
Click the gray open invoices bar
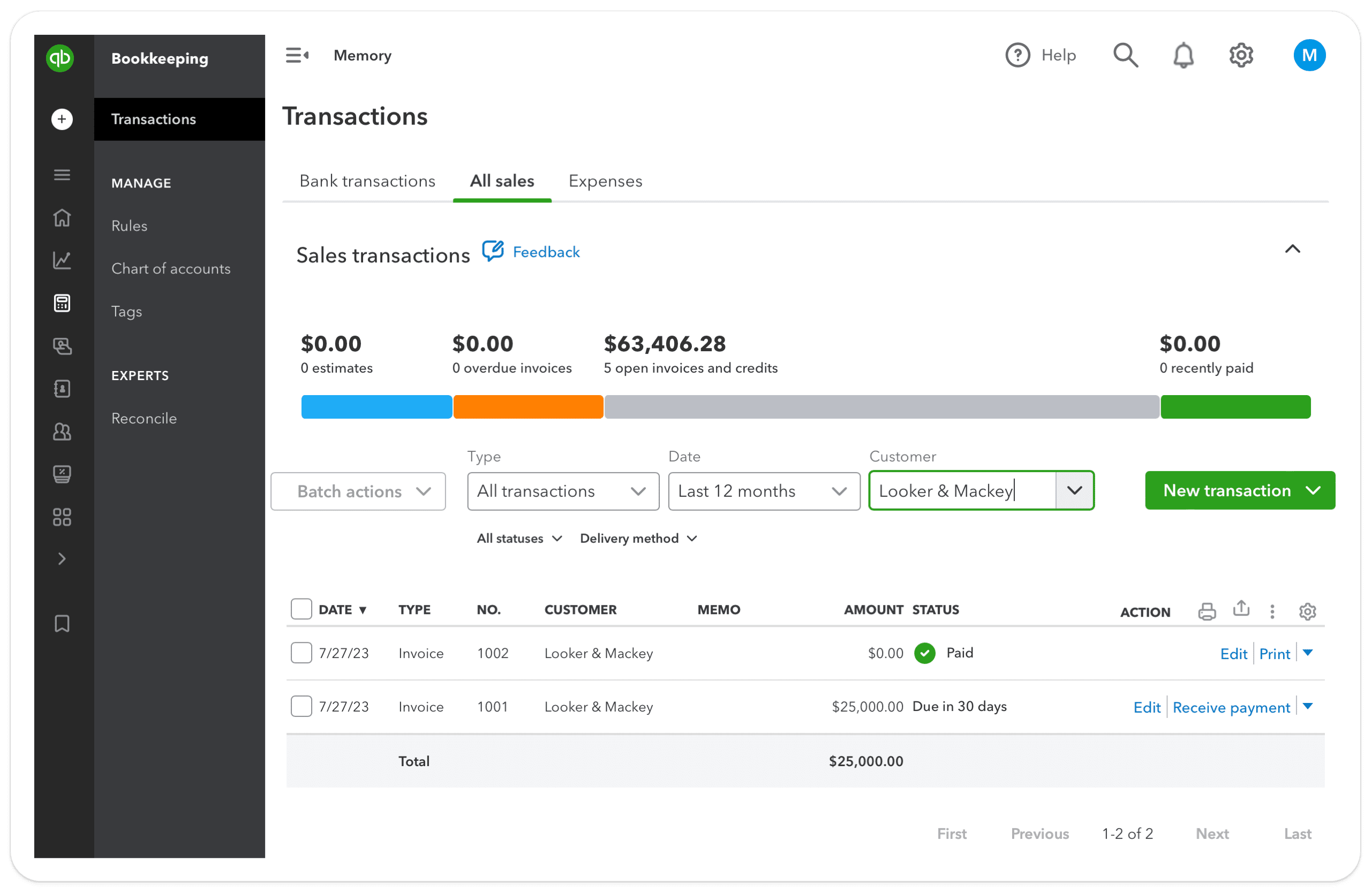pyautogui.click(x=881, y=407)
